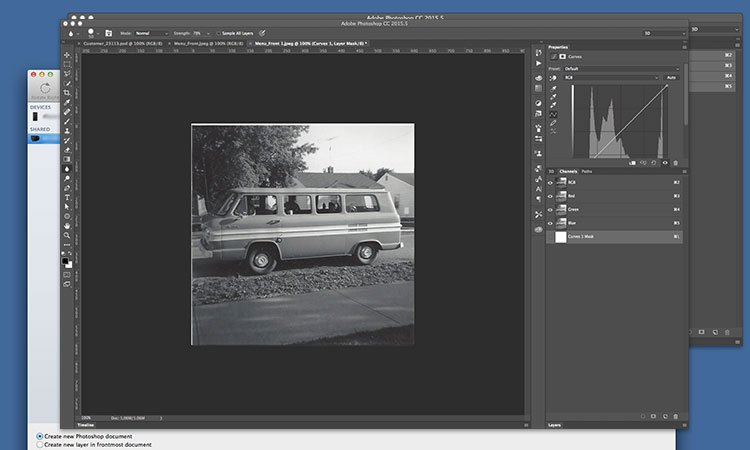Screen dimensions: 750x450
Task: Reset Curves adjustment to defaults
Action: pyautogui.click(x=652, y=162)
